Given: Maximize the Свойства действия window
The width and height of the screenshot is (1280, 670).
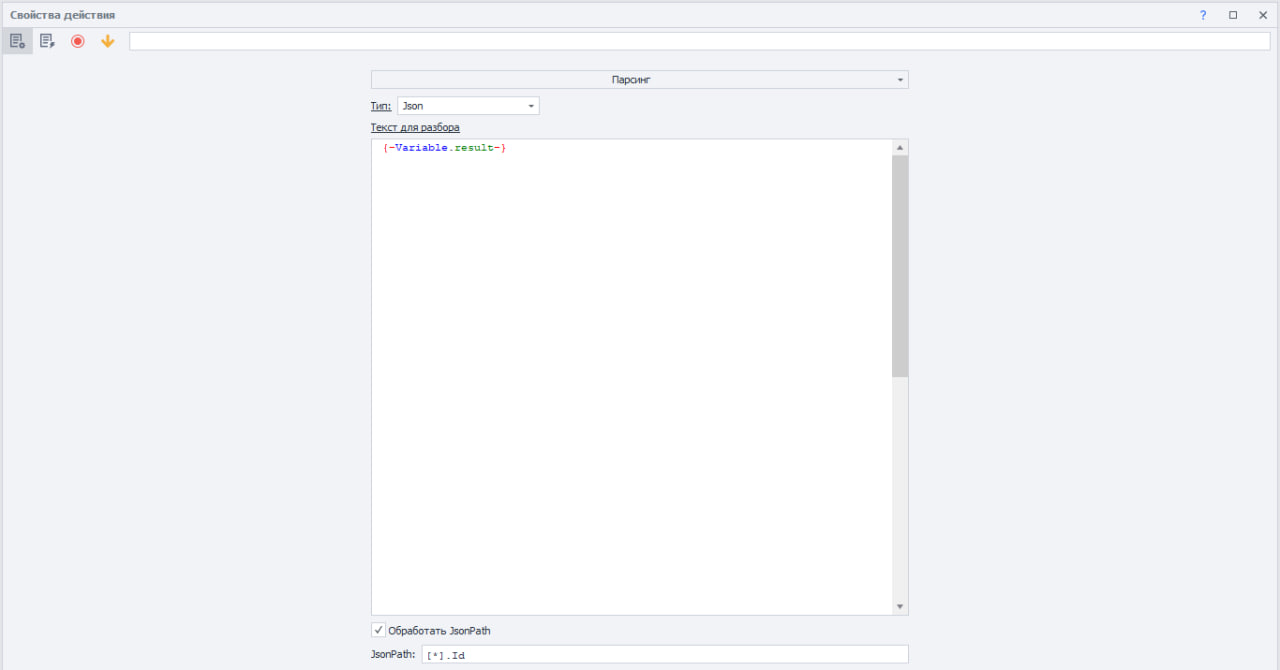Looking at the screenshot, I should 1233,15.
